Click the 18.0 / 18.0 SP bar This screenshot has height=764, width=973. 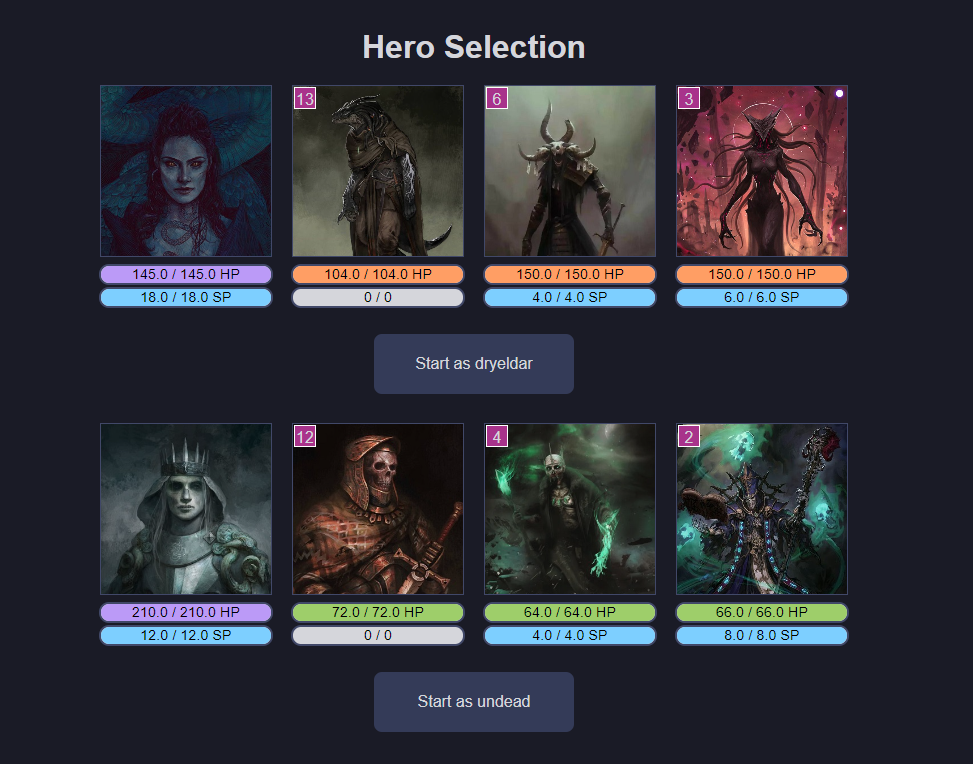tap(186, 297)
